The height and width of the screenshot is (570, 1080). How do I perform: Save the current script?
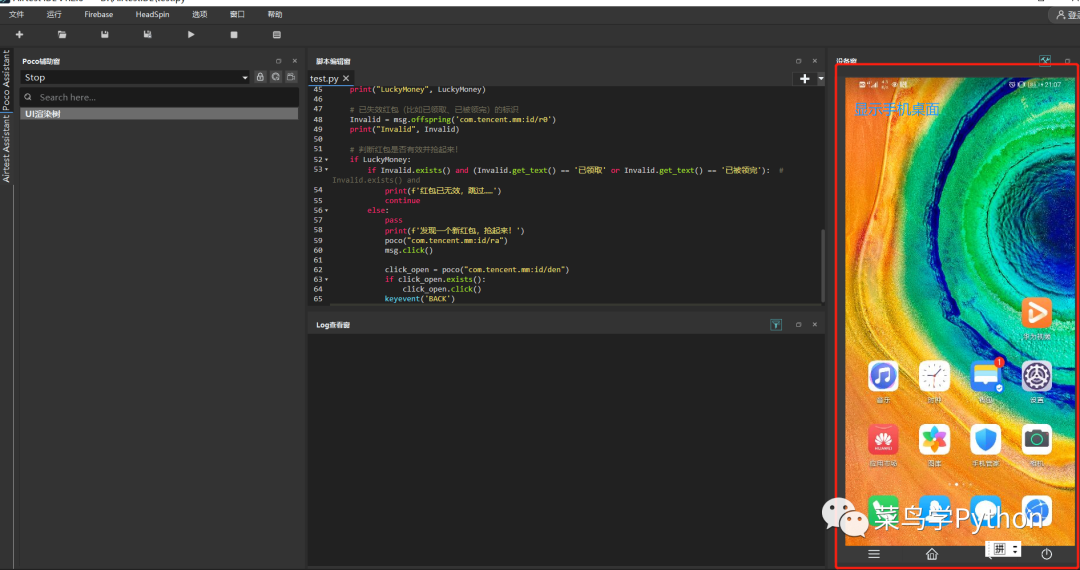pos(105,34)
